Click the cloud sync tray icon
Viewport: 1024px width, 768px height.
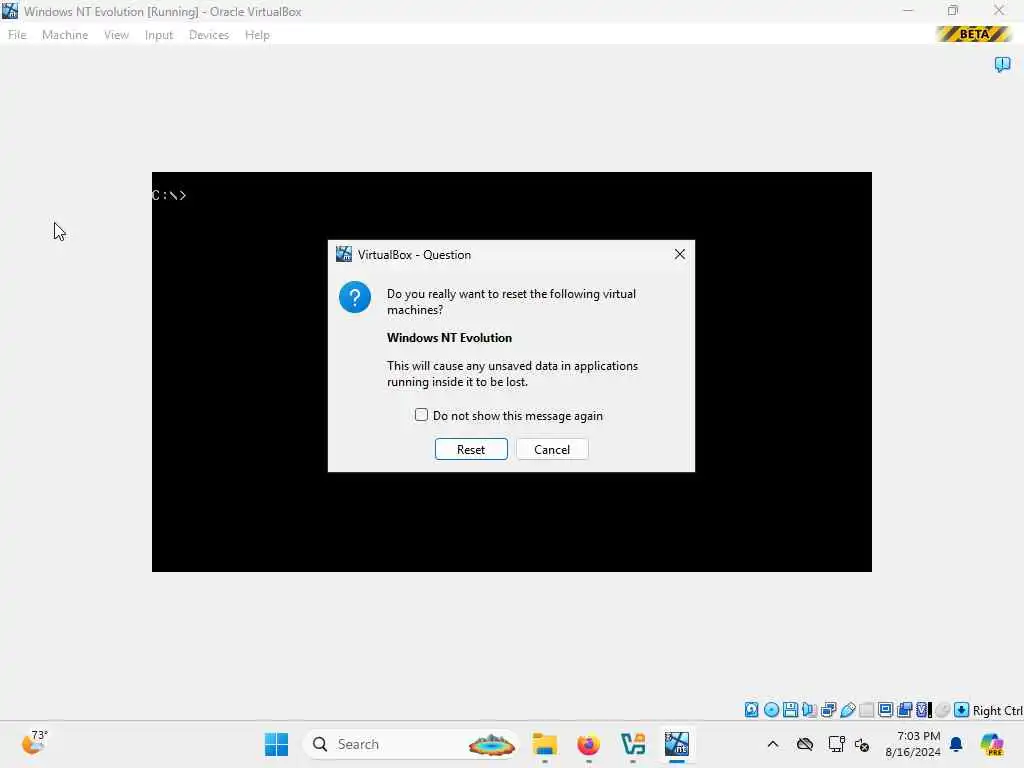pyautogui.click(x=805, y=744)
